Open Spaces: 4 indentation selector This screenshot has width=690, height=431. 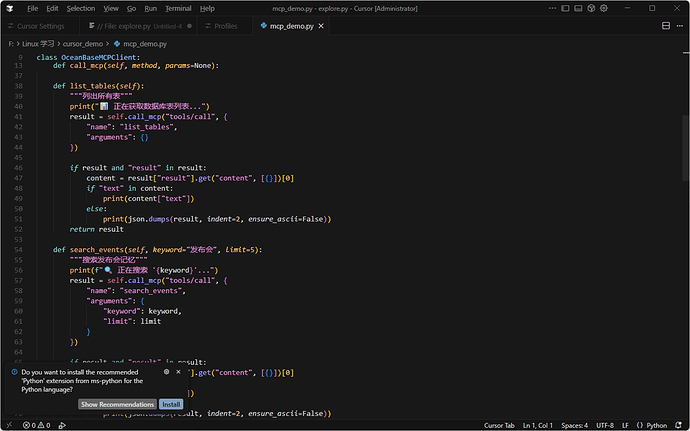[x=574, y=425]
